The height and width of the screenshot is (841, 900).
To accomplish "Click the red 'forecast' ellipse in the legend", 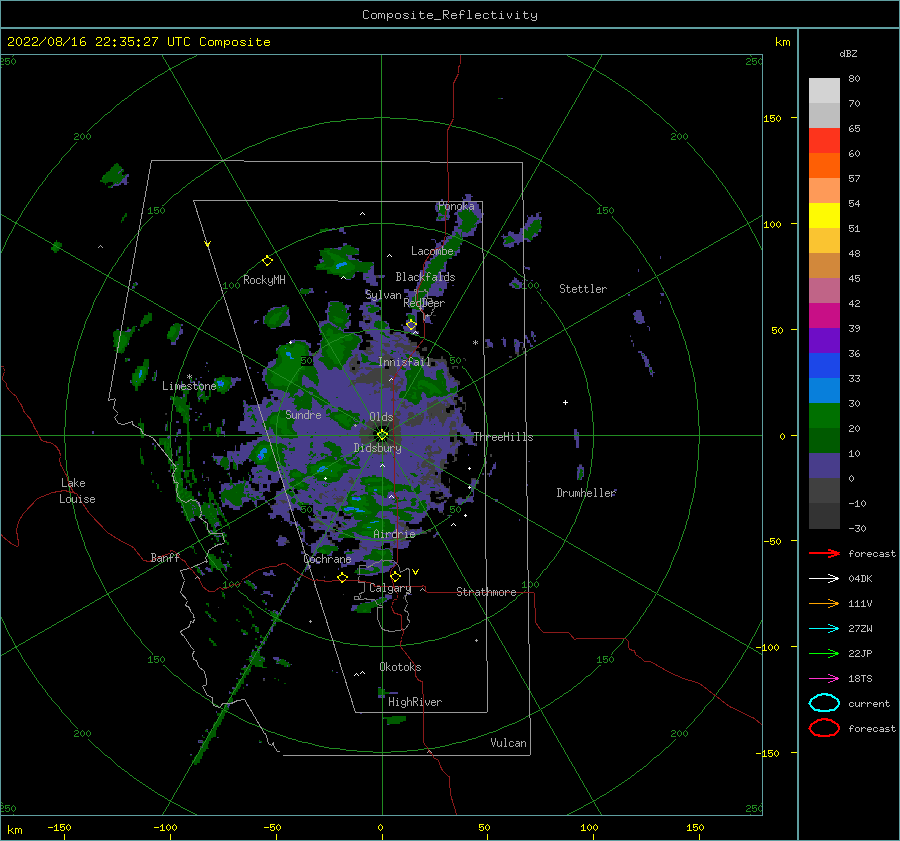I will click(824, 728).
